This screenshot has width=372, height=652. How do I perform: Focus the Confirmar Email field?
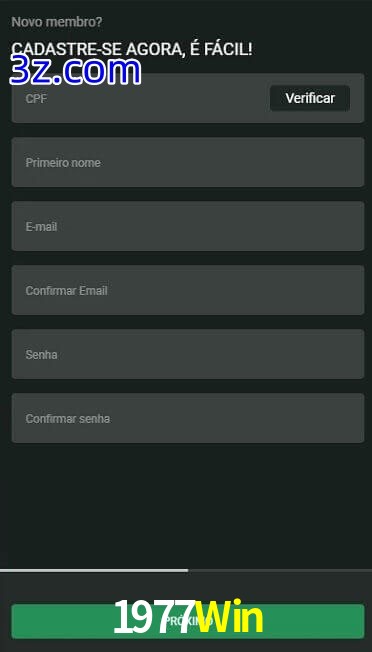point(188,290)
